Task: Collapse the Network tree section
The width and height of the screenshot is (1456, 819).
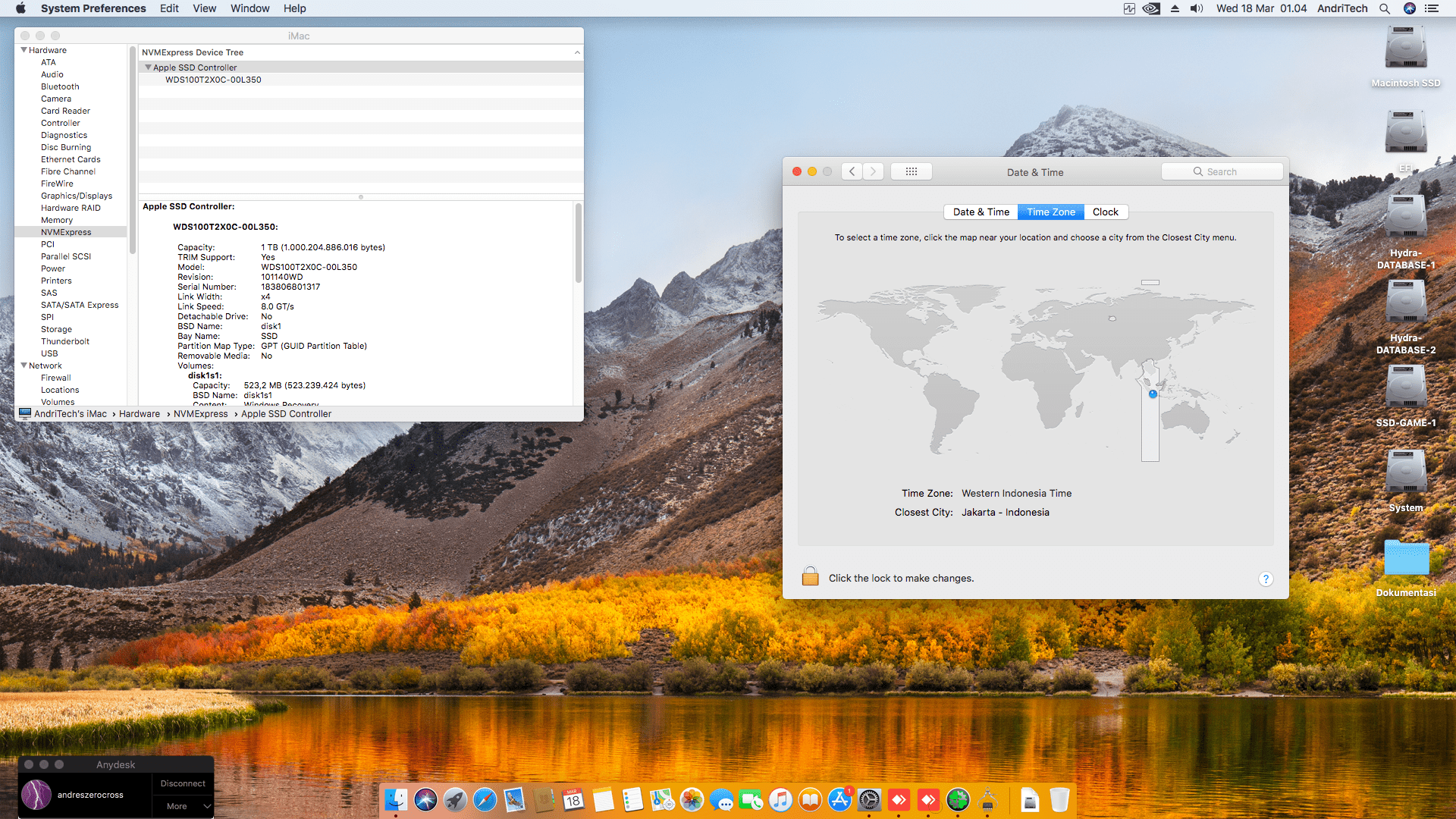Action: tap(24, 366)
